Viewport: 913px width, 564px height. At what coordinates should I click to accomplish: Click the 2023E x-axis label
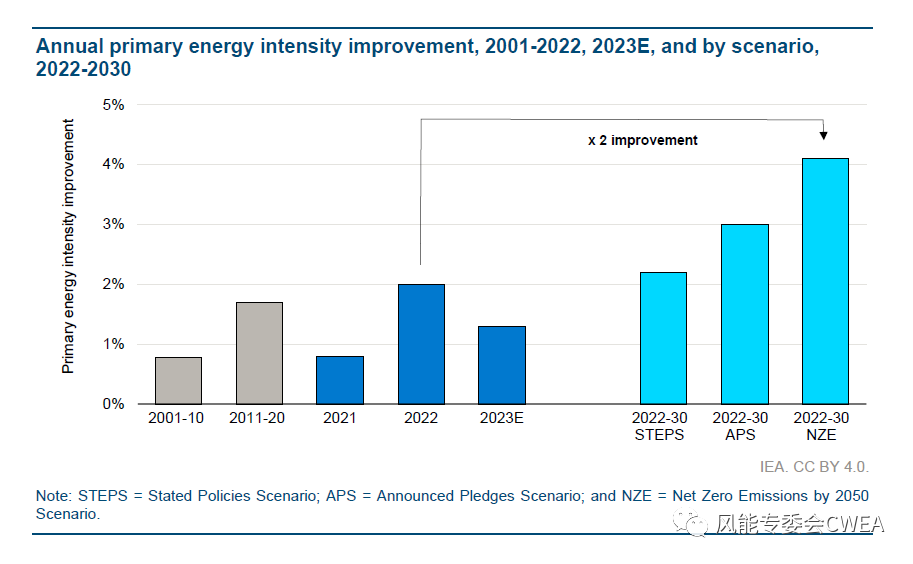(502, 418)
